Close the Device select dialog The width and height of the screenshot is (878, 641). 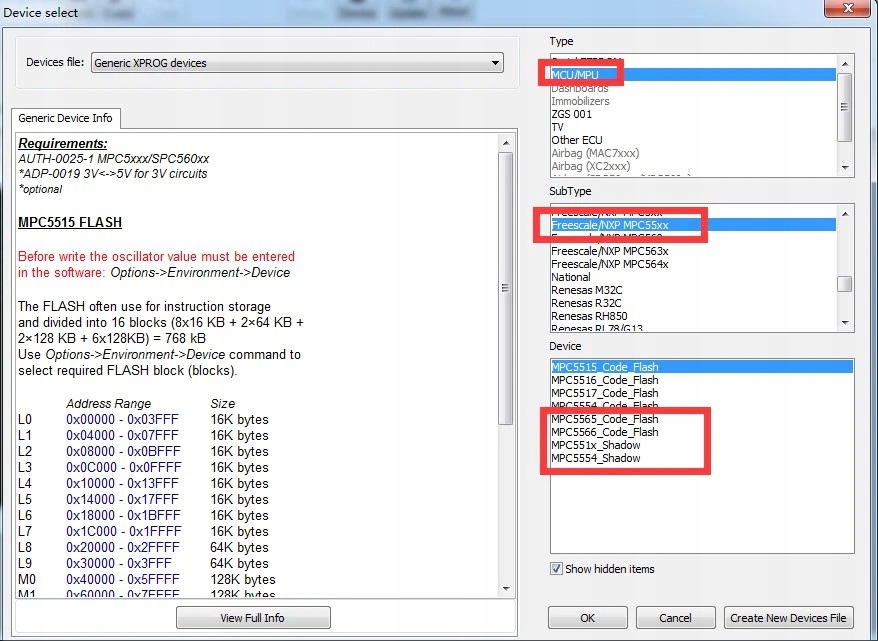pyautogui.click(x=846, y=10)
